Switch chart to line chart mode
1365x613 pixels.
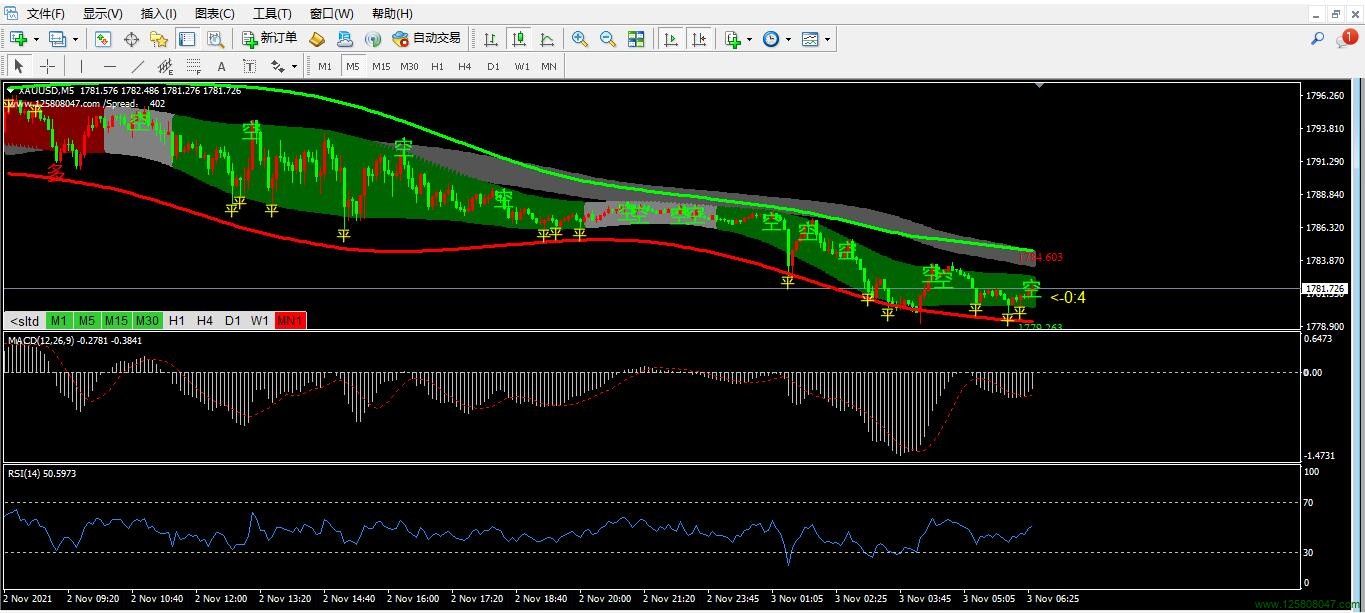pyautogui.click(x=547, y=39)
